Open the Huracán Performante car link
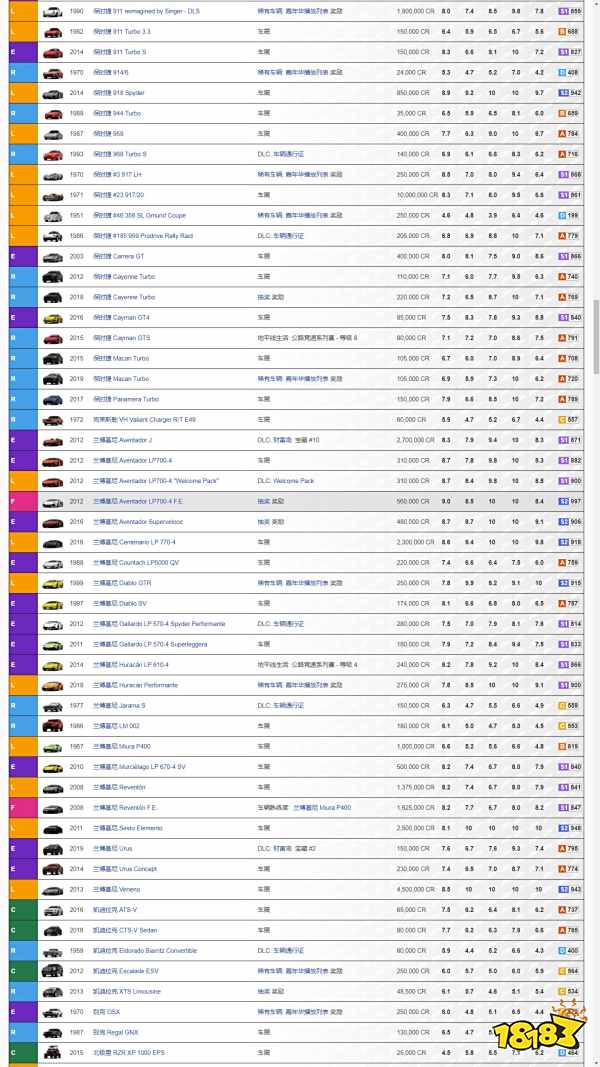This screenshot has width=600, height=1067. pyautogui.click(x=135, y=685)
